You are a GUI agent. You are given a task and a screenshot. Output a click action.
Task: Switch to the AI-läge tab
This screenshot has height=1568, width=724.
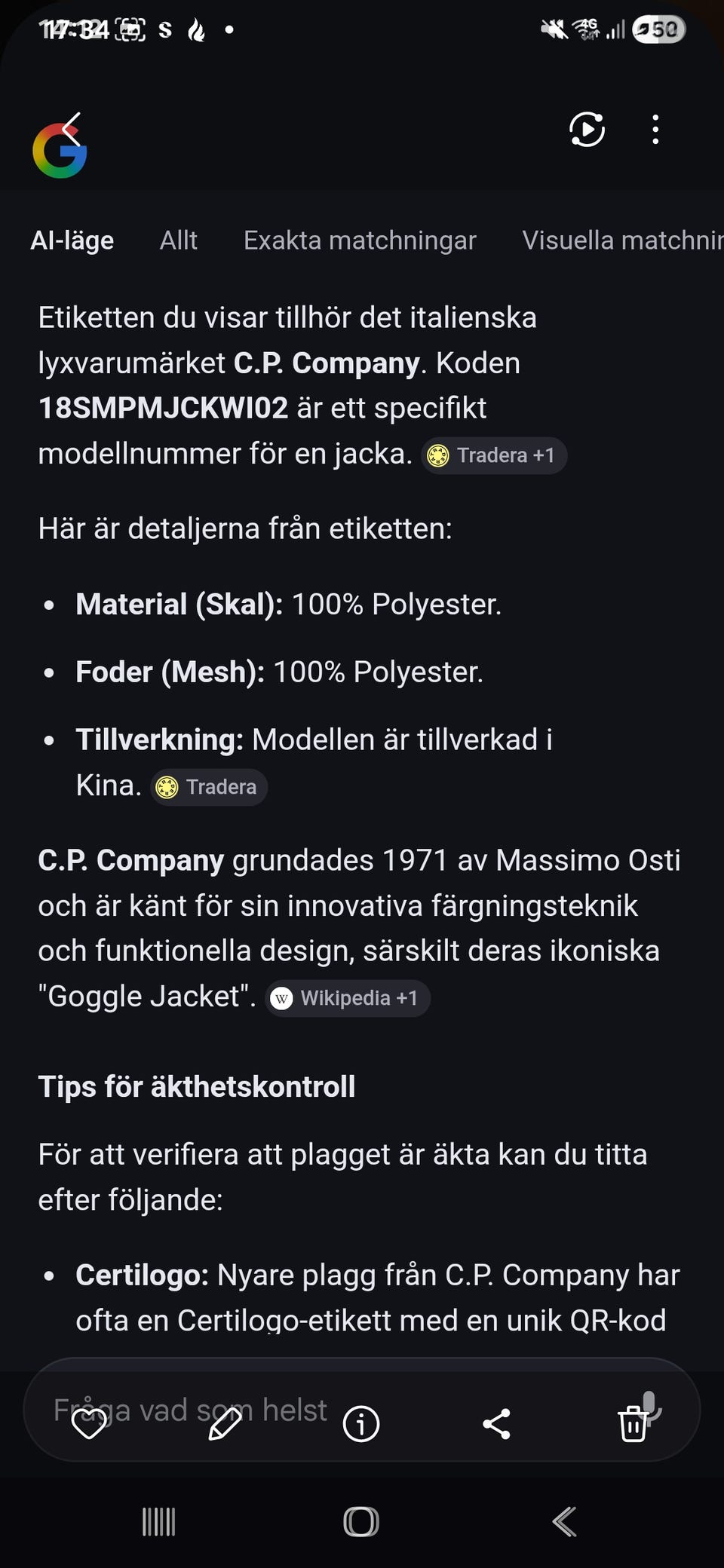coord(72,240)
